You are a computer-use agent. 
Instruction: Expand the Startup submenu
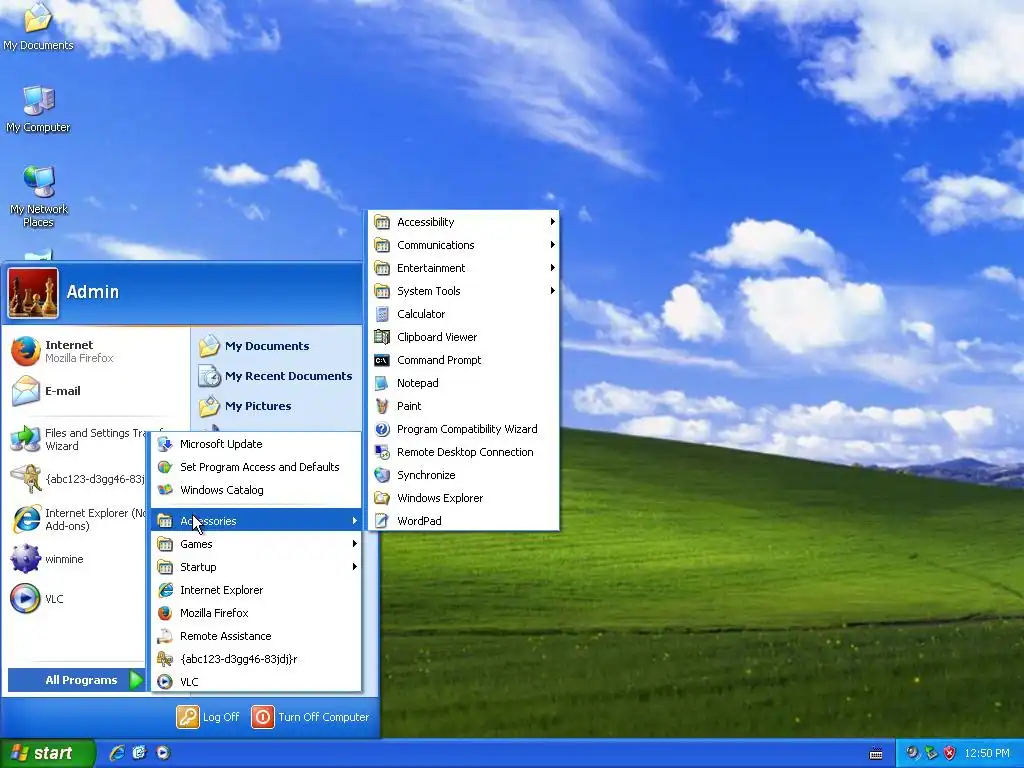coord(257,567)
